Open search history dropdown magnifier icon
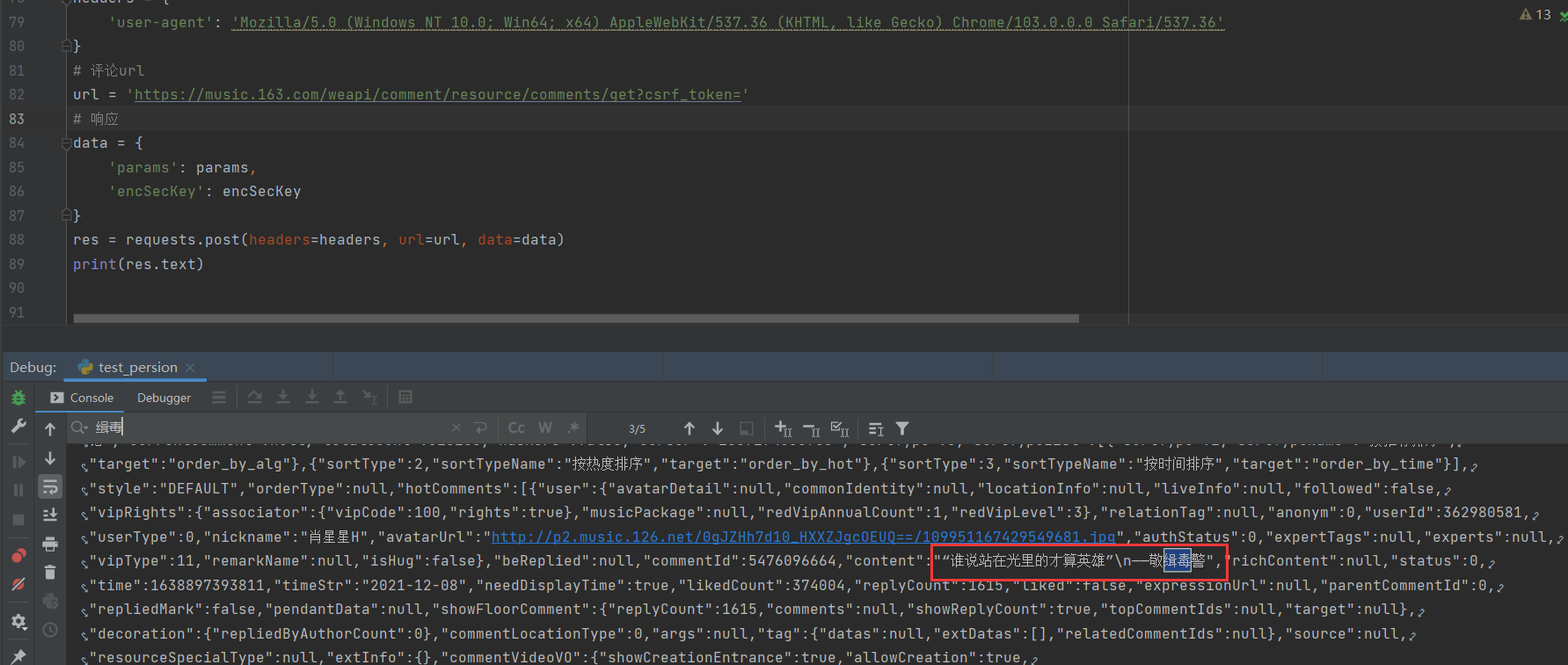The width and height of the screenshot is (1568, 665). click(x=80, y=428)
